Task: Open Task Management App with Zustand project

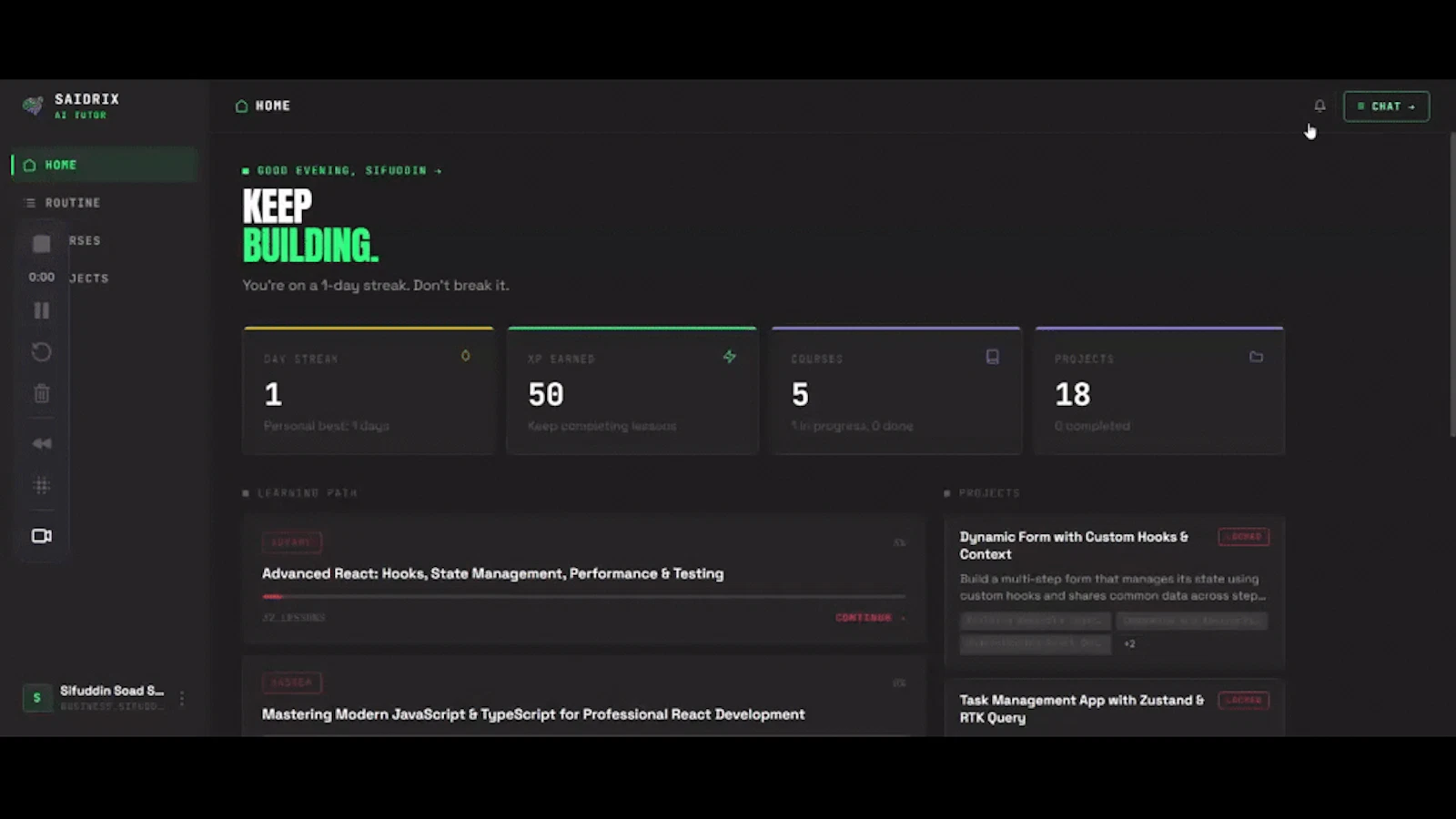Action: click(1082, 709)
